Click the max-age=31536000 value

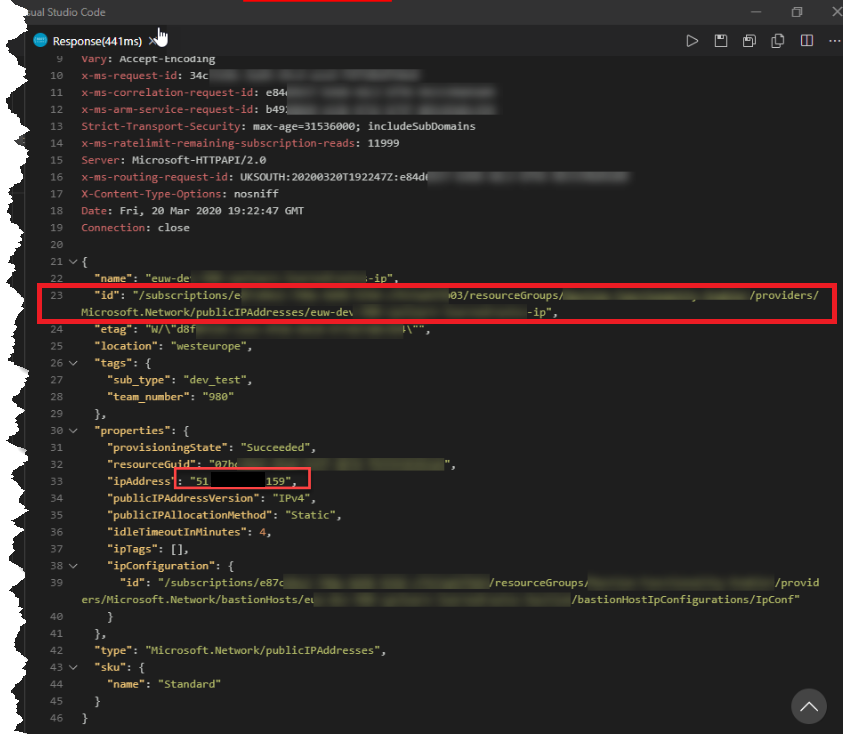304,126
